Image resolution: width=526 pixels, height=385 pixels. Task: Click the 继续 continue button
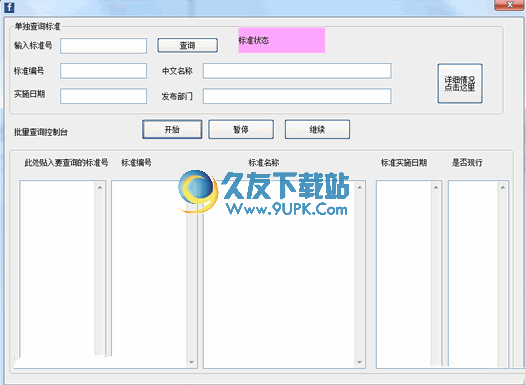click(x=317, y=129)
